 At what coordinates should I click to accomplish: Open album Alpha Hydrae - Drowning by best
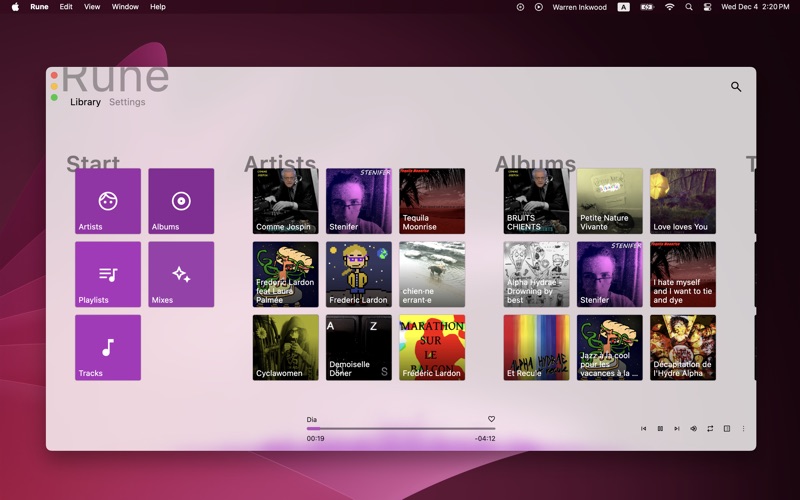536,274
